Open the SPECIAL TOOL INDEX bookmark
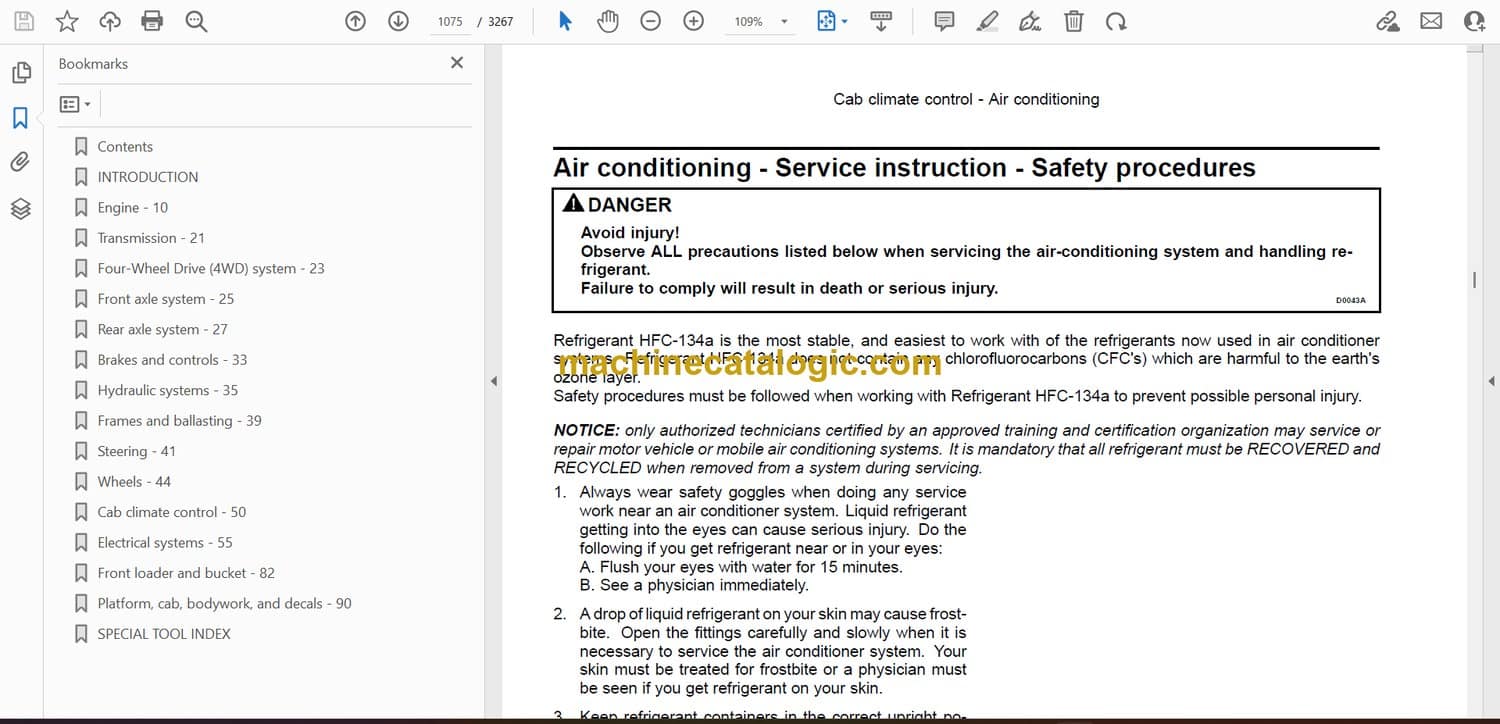The height and width of the screenshot is (724, 1500). (x=164, y=634)
